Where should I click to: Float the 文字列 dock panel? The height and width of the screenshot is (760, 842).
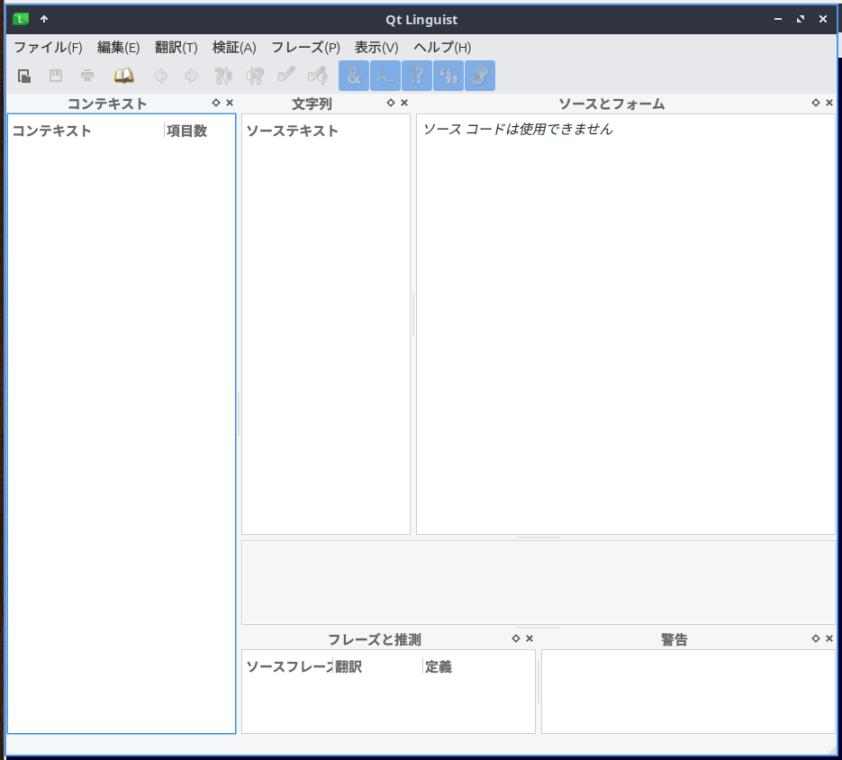coord(390,103)
